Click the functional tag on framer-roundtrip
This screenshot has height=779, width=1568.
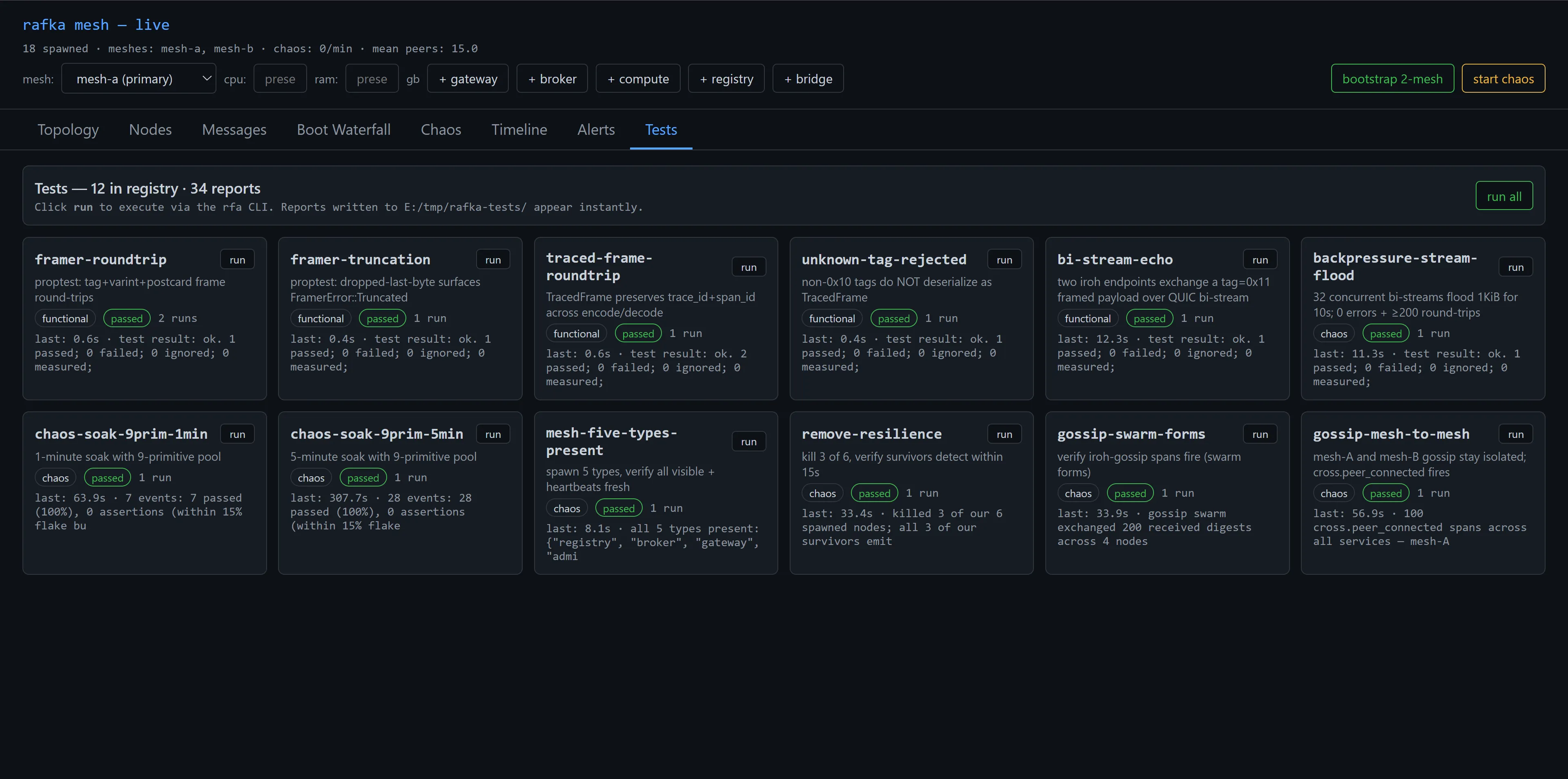(65, 319)
